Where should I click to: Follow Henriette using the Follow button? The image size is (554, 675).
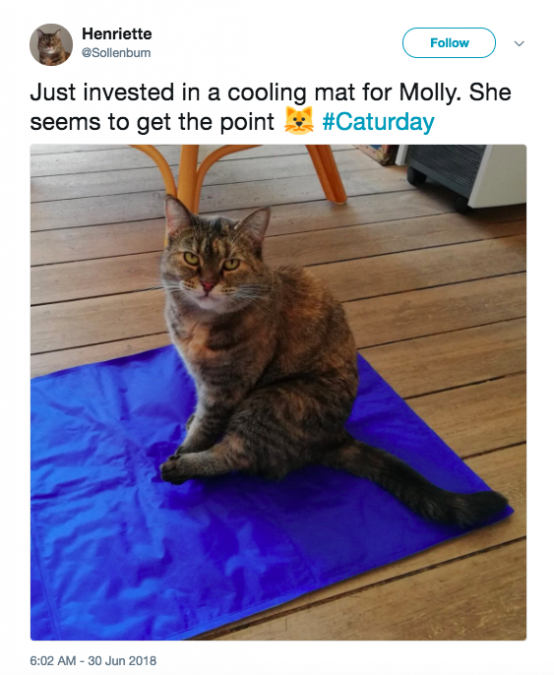449,43
